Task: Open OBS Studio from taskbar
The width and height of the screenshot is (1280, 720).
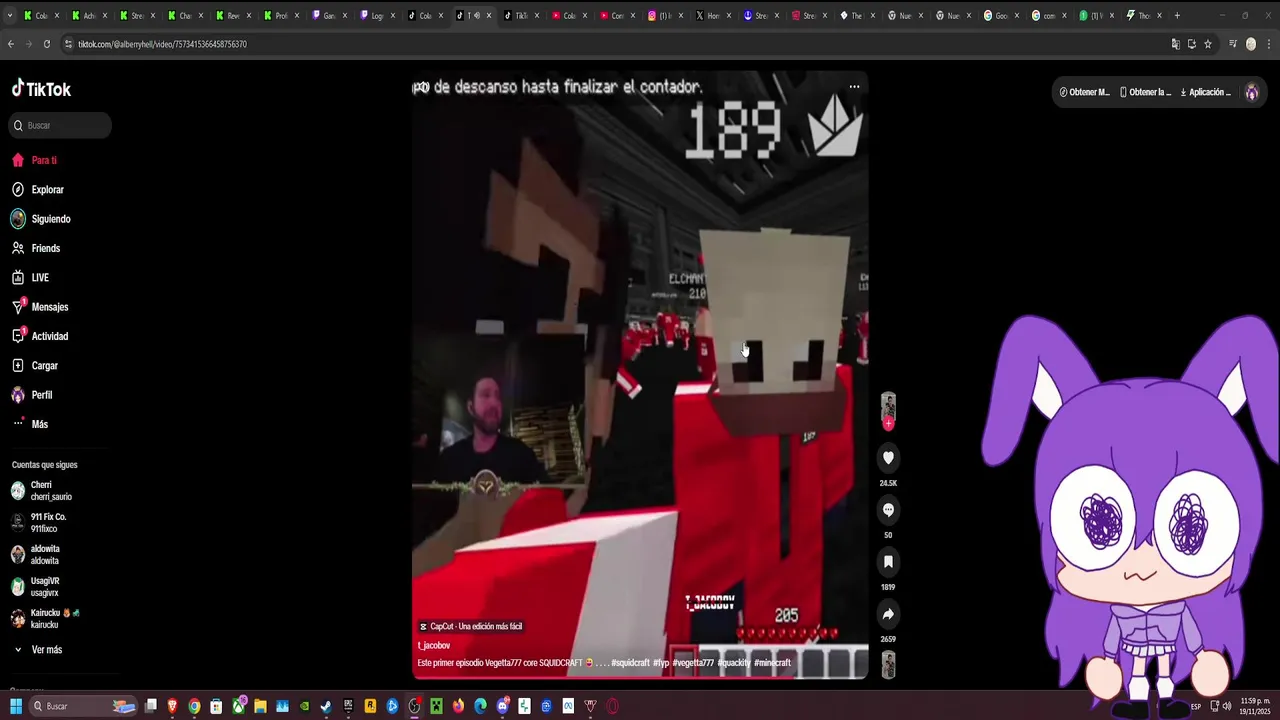Action: click(x=414, y=706)
